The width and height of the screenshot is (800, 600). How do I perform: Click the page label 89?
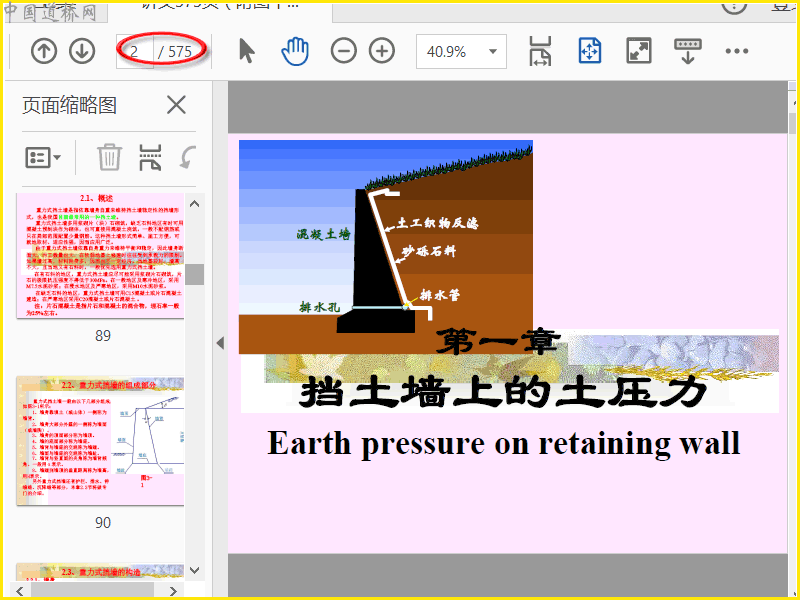point(103,336)
